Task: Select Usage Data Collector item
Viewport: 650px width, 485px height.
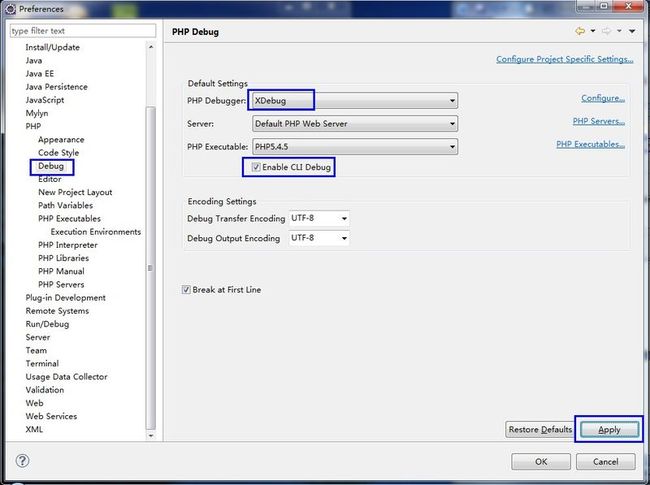Action: point(66,377)
